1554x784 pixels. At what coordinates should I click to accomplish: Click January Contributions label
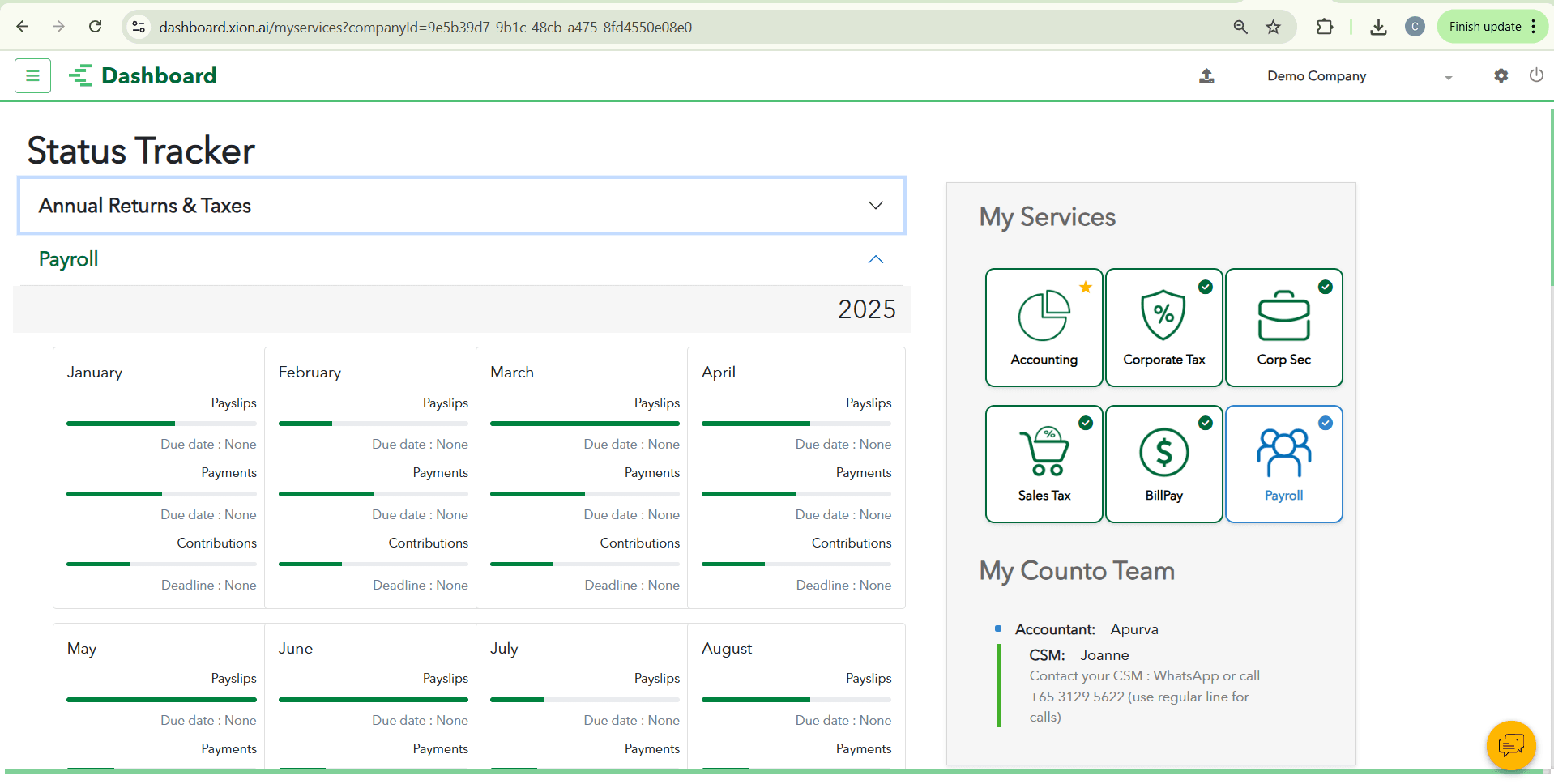coord(217,543)
